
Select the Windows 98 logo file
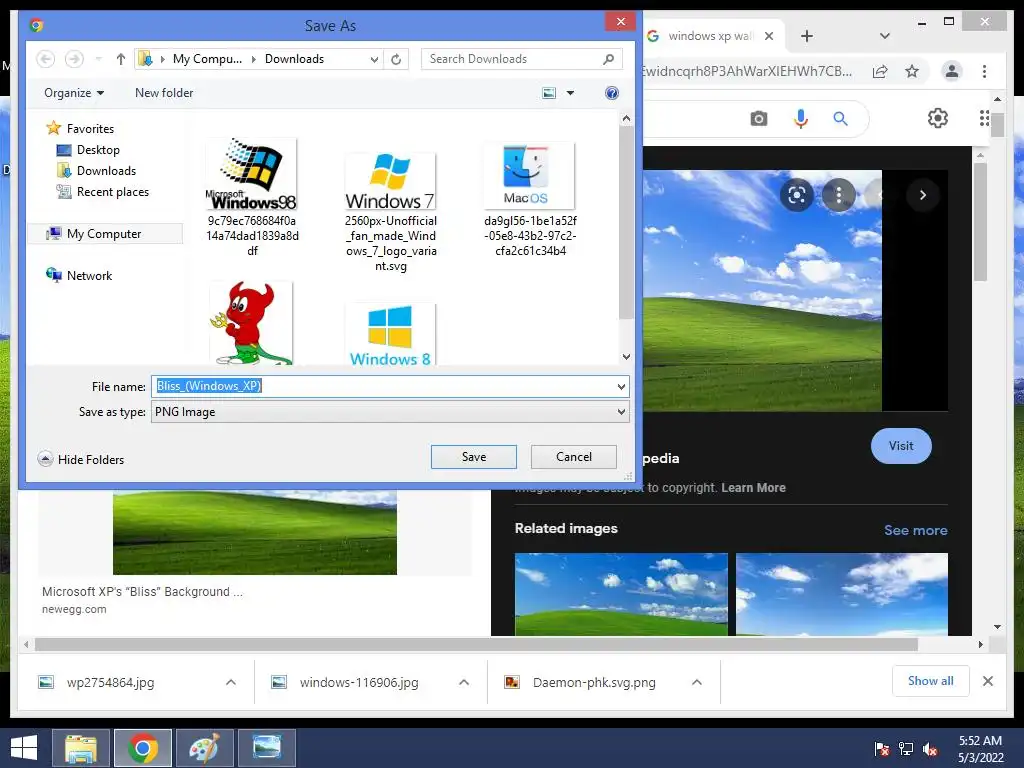[x=252, y=198]
